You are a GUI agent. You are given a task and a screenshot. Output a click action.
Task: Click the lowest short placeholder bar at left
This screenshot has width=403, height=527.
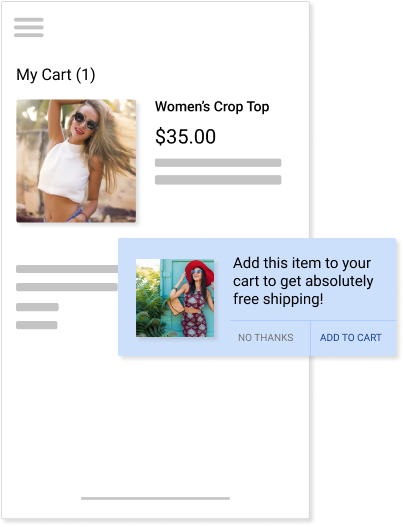pos(37,325)
